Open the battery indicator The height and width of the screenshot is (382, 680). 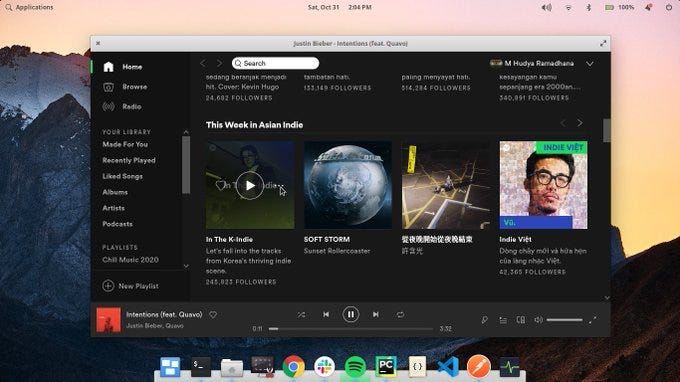click(x=619, y=7)
